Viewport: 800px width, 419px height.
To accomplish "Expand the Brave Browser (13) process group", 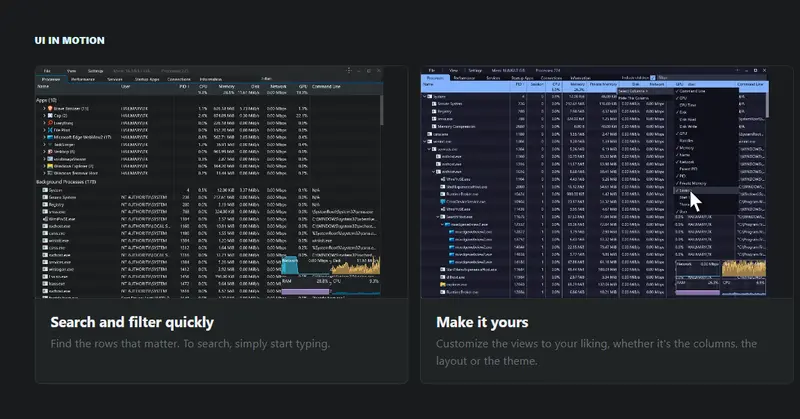I will tap(44, 109).
